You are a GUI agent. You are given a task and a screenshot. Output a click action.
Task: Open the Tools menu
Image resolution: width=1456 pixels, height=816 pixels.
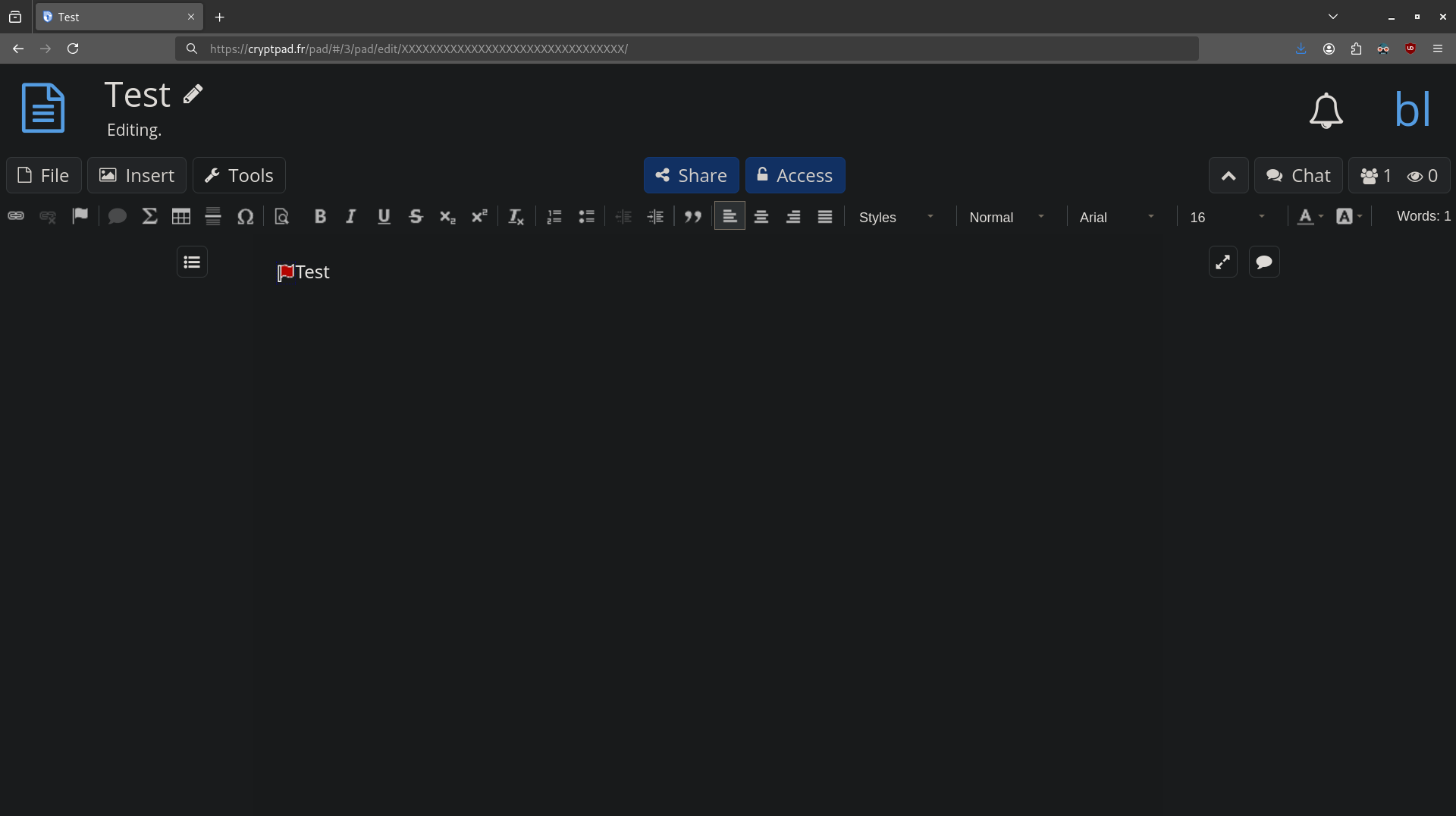[x=239, y=175]
